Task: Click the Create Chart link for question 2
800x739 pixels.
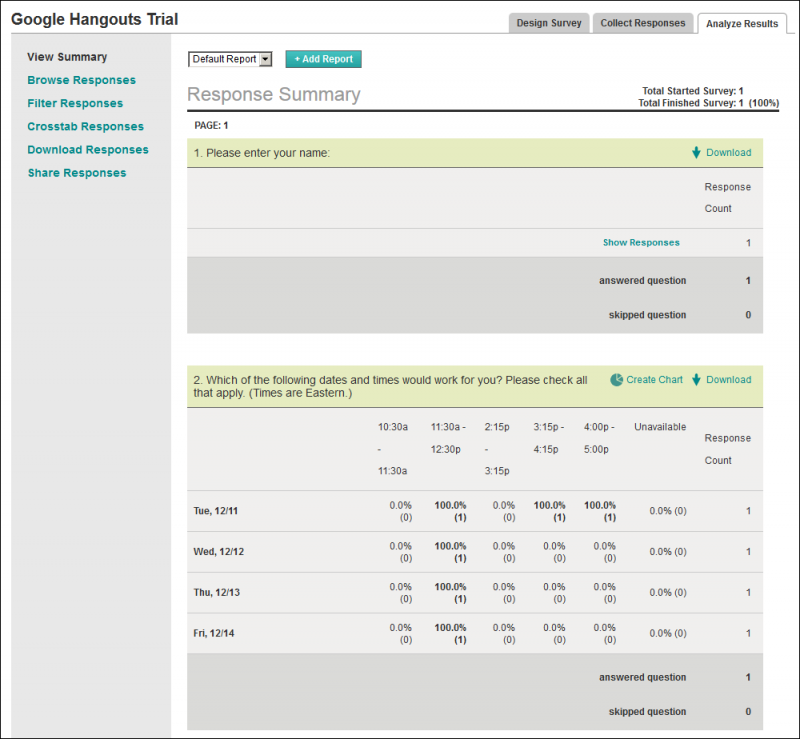Action: (654, 380)
